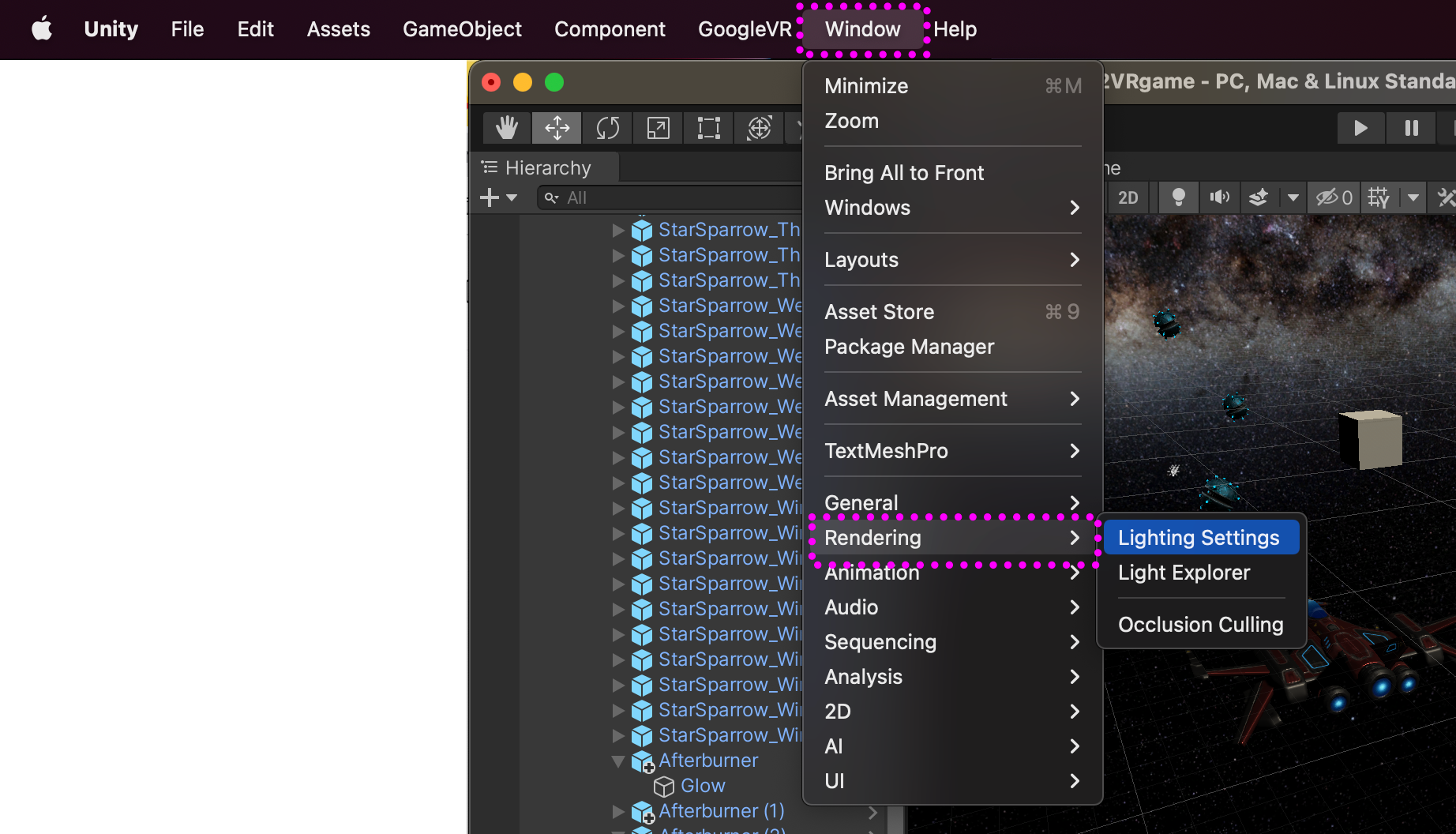Viewport: 1456px width, 834px height.
Task: Select the cube object in Scene view
Action: click(x=1370, y=438)
